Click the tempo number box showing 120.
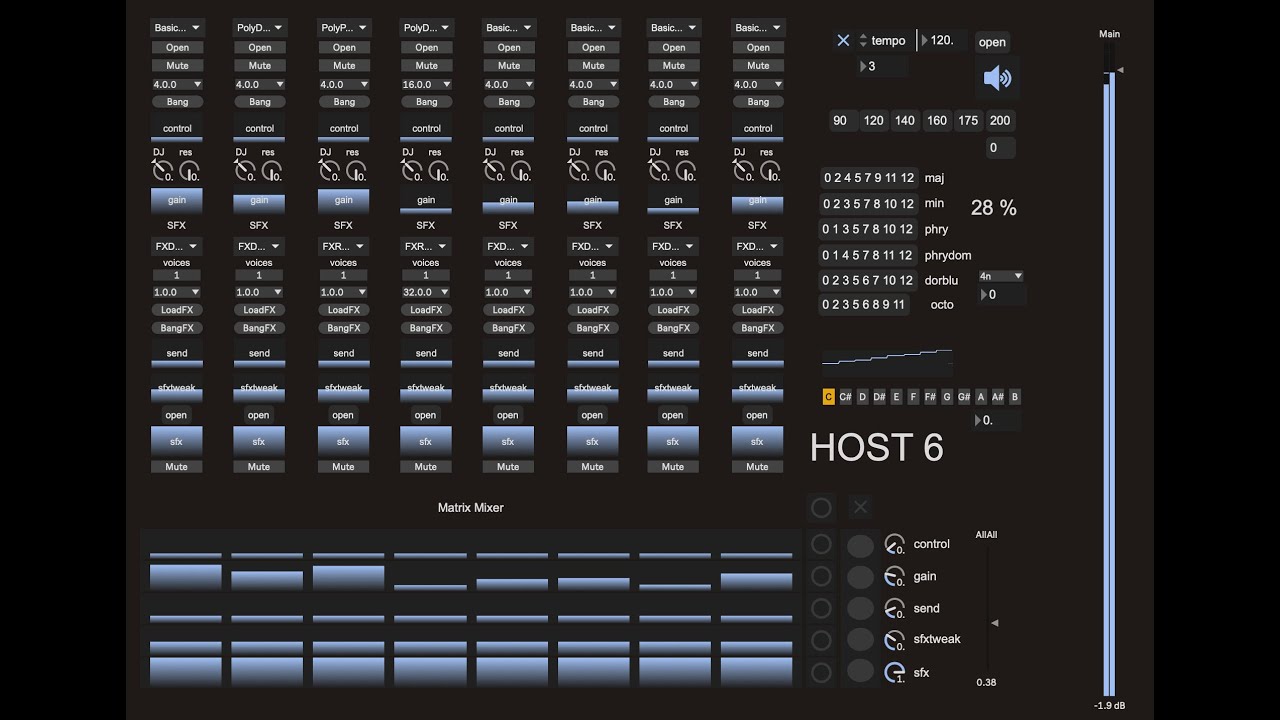Screen dimensions: 1280x720 (x=942, y=40)
